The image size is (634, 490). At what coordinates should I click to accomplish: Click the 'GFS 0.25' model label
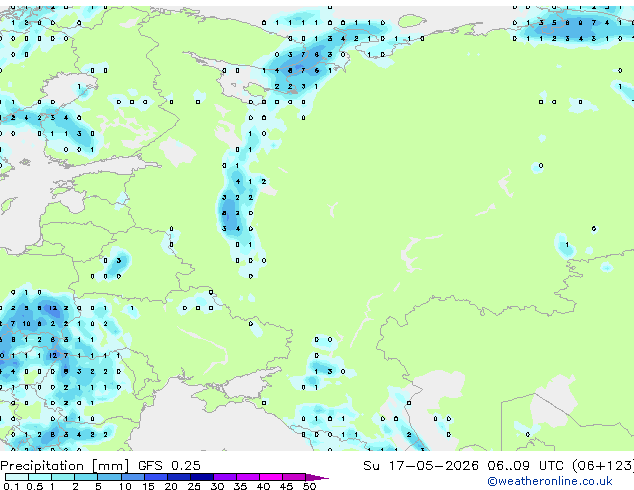coord(169,466)
